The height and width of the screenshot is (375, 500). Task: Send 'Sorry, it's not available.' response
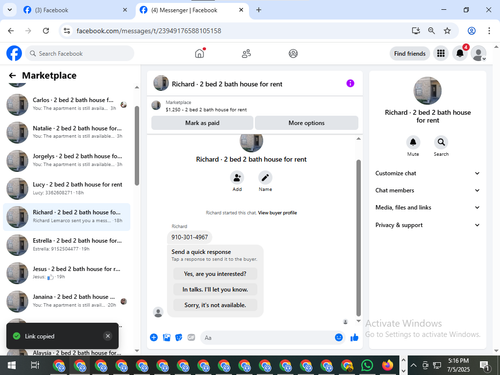coord(215,305)
